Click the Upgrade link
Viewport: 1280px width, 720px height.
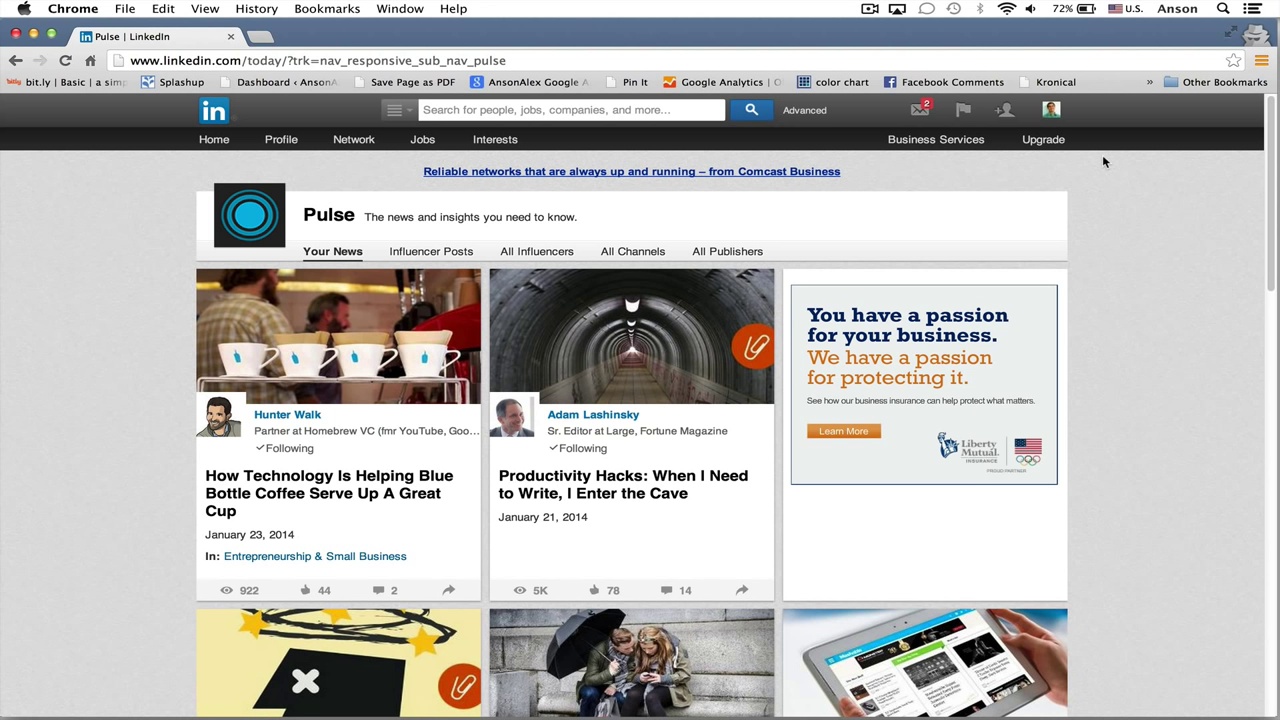point(1043,140)
